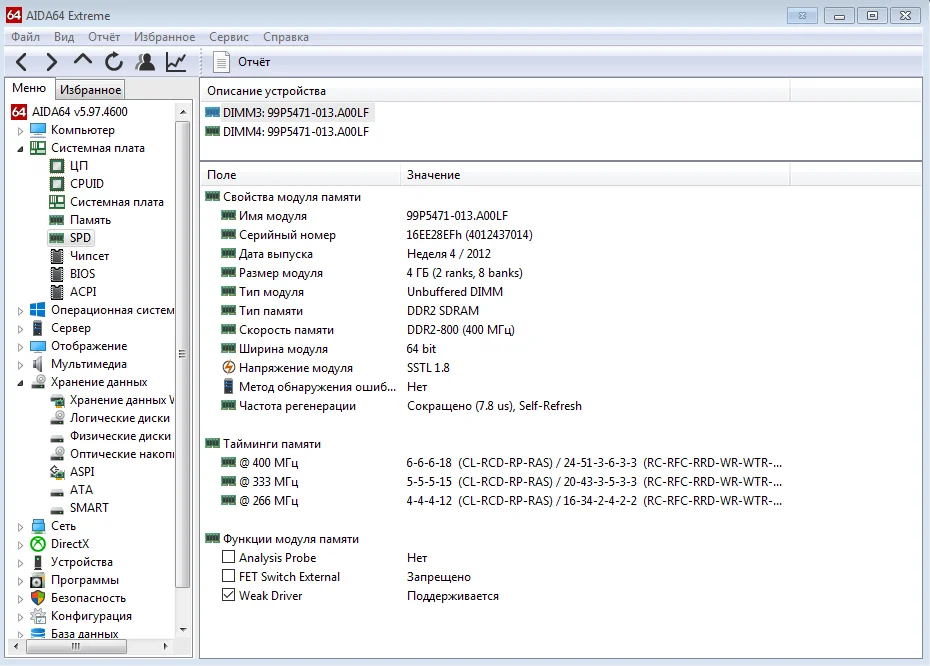930x666 pixels.
Task: Open the Сервис menu
Action: tap(229, 37)
